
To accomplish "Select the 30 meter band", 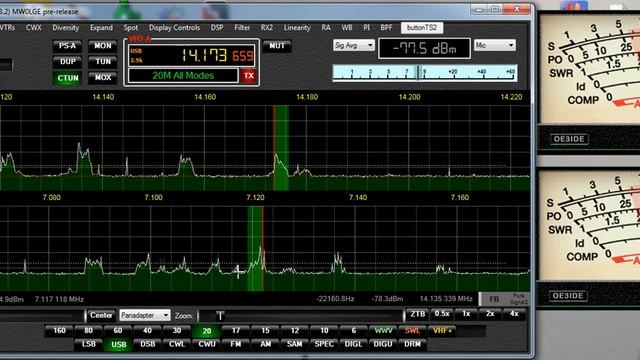I will coord(177,331).
